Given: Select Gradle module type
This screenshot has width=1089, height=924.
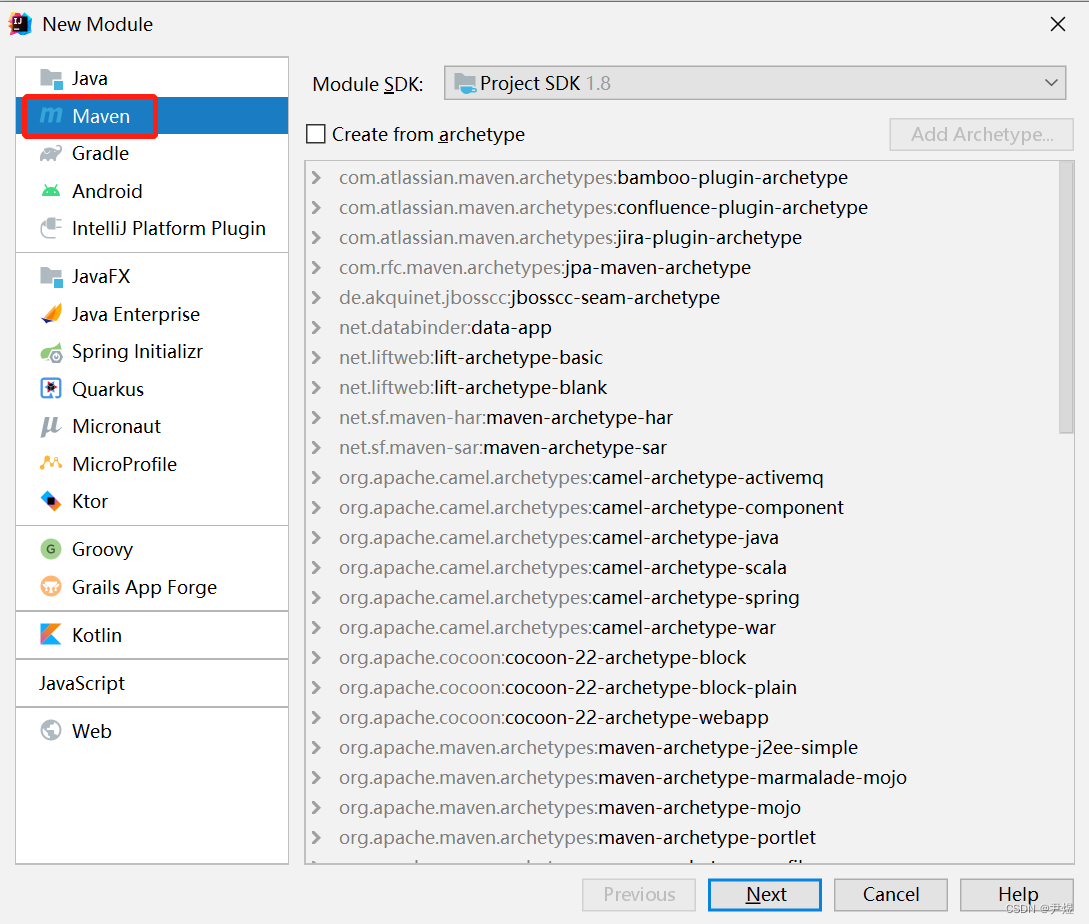Looking at the screenshot, I should [x=152, y=154].
